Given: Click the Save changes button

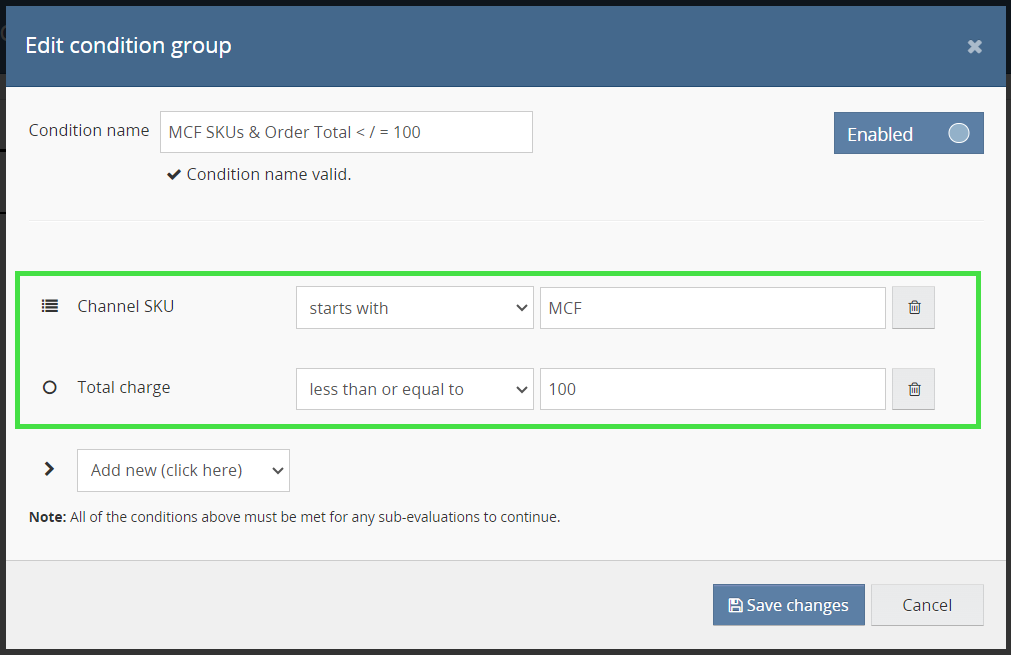Looking at the screenshot, I should [788, 605].
